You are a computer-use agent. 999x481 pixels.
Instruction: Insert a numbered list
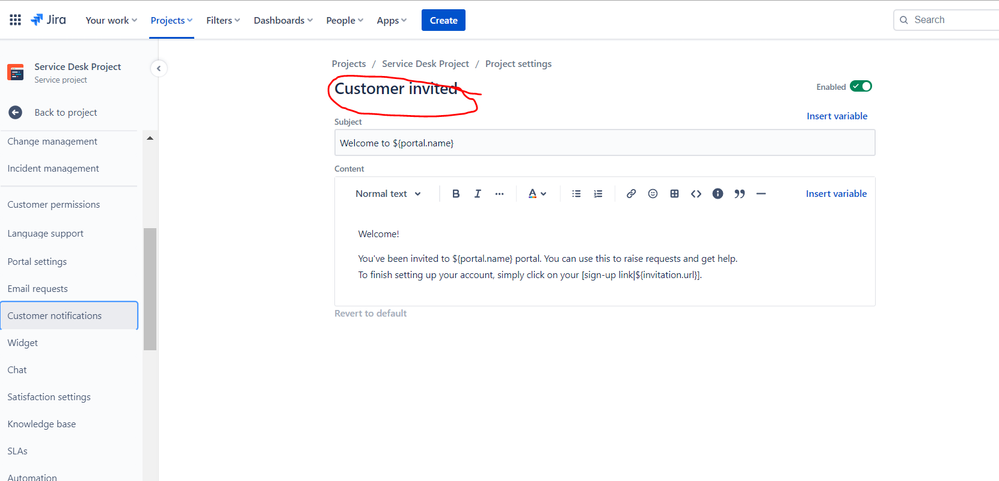pos(598,194)
